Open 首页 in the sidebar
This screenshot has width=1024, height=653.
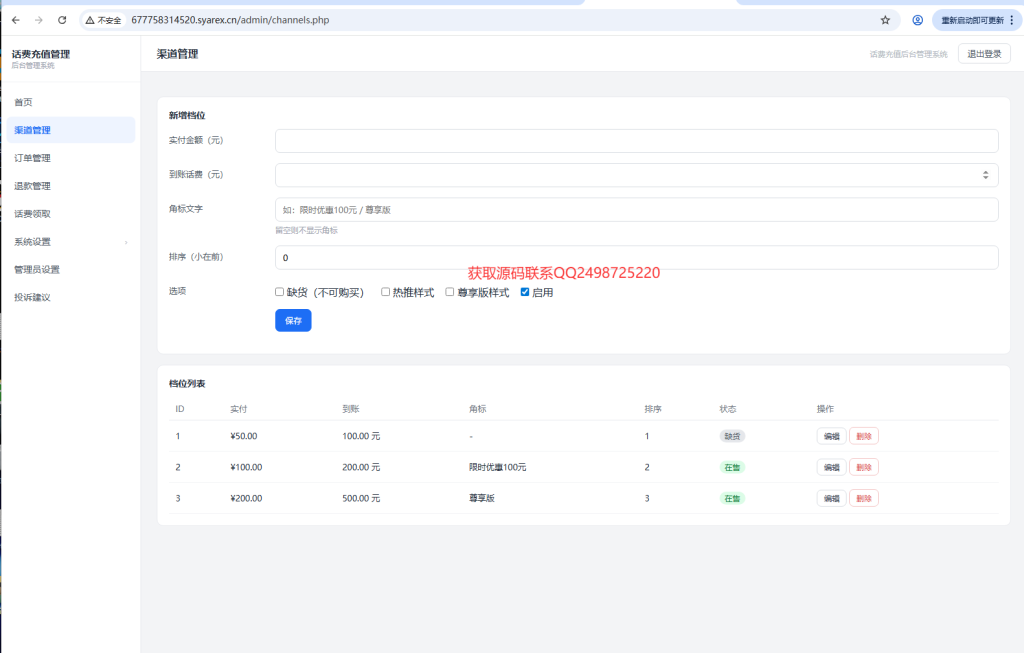click(71, 103)
